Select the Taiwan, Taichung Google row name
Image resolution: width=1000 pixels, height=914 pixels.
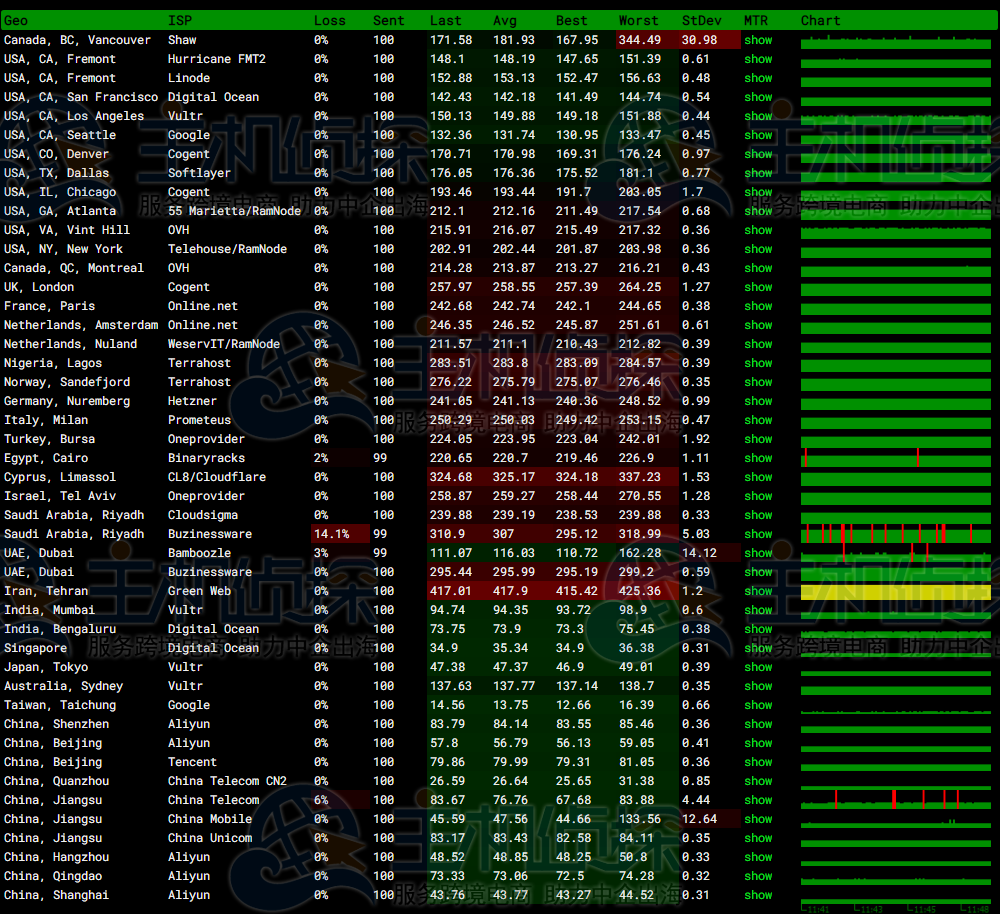60,705
